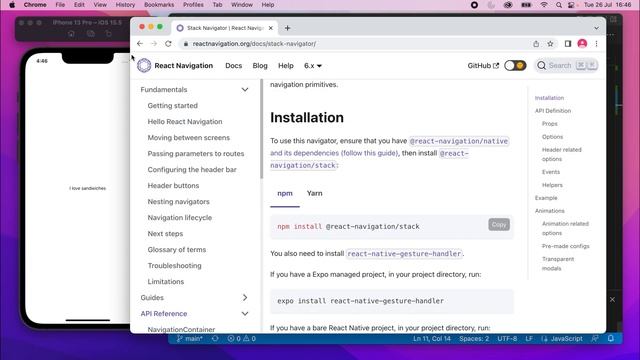640x360 pixels.
Task: Open Configuring the header bar page
Action: (192, 169)
